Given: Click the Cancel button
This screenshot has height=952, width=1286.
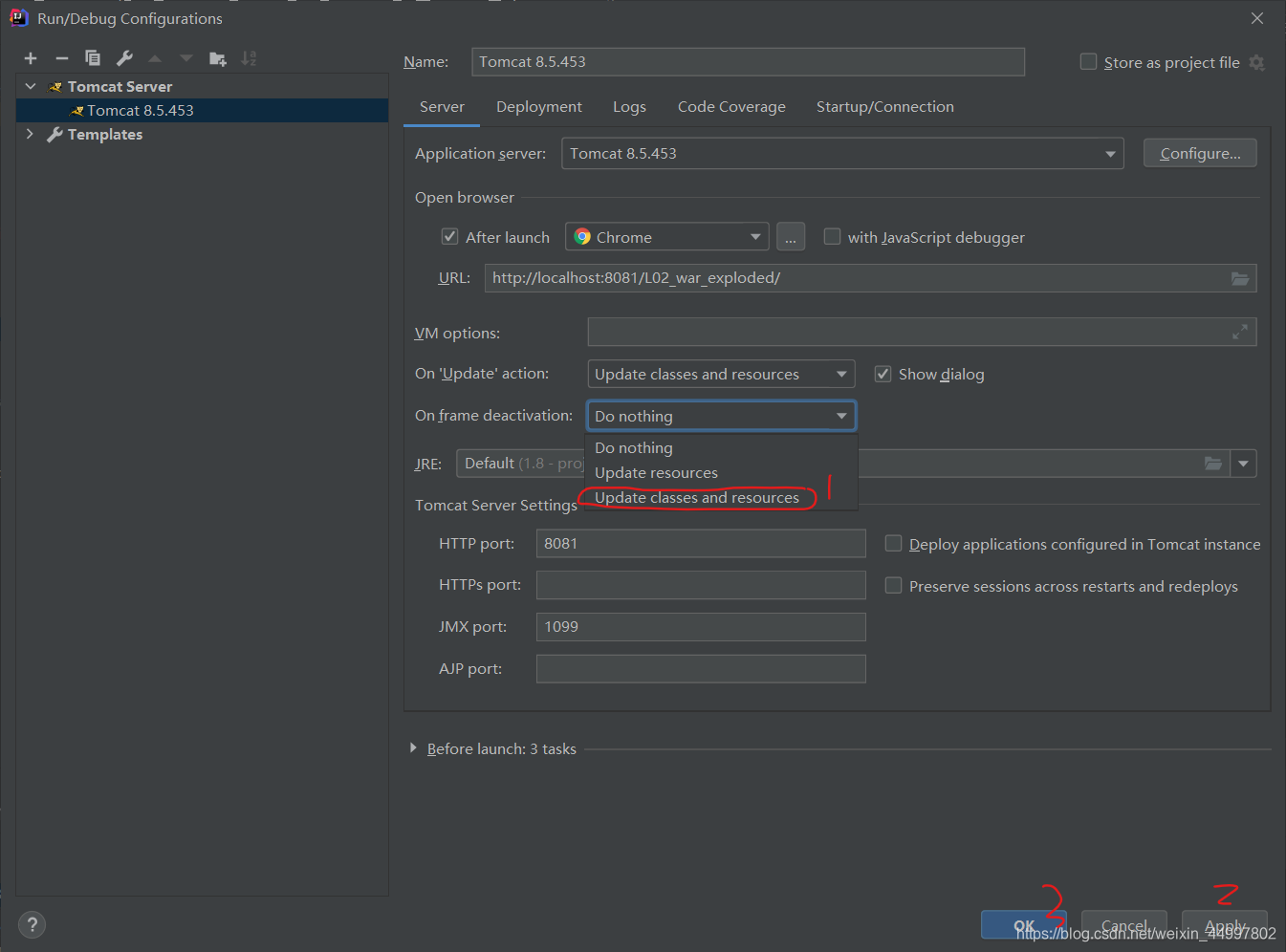Looking at the screenshot, I should click(x=1124, y=925).
